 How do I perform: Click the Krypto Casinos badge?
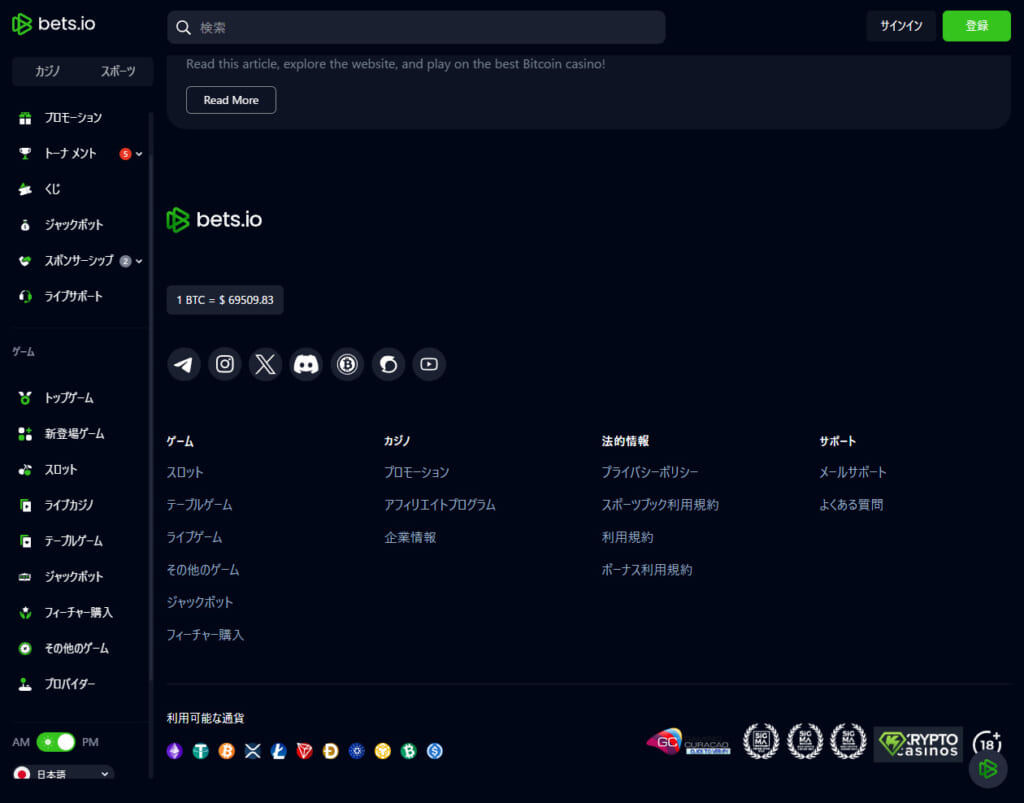918,744
